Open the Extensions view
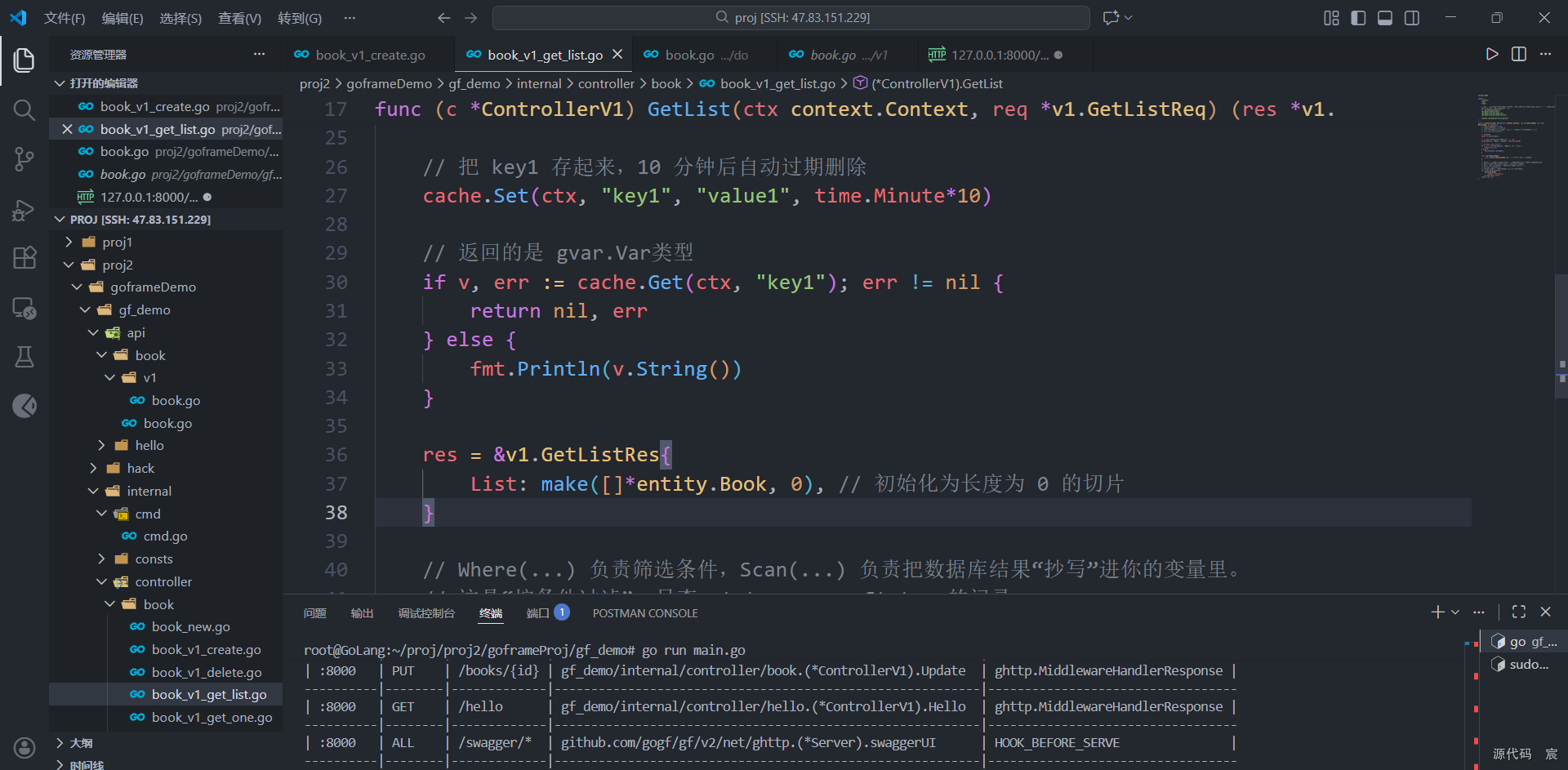 [x=24, y=258]
